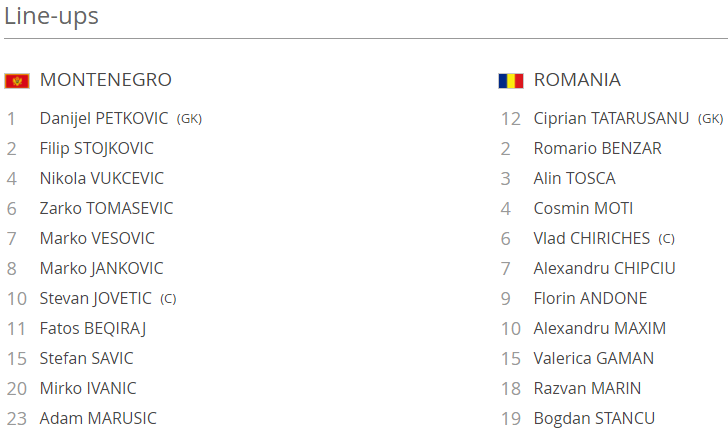Screen dimensions: 728x440
Task: Open Bogdan STANCU player entry
Action: click(594, 418)
